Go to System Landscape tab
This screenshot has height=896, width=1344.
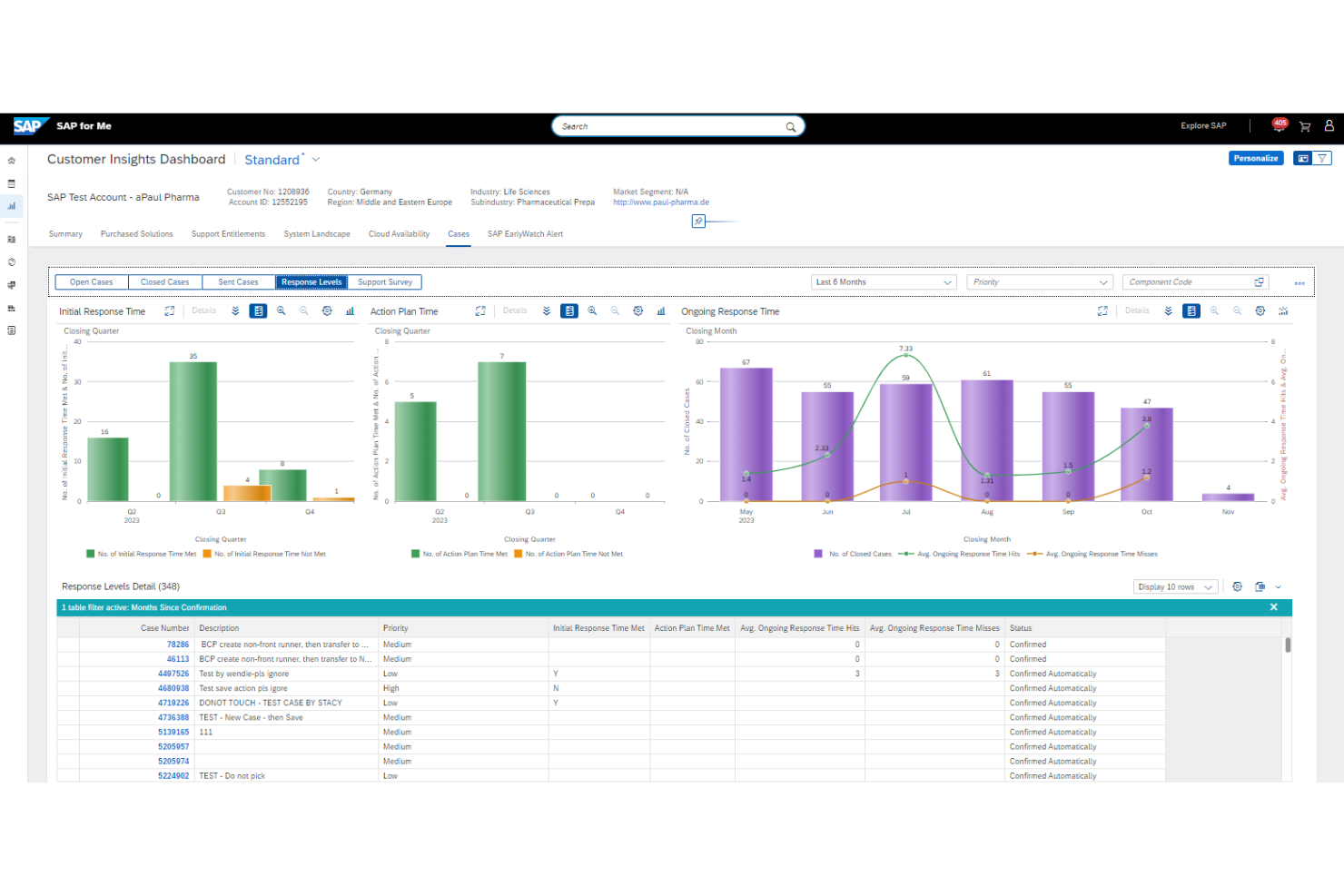point(317,234)
